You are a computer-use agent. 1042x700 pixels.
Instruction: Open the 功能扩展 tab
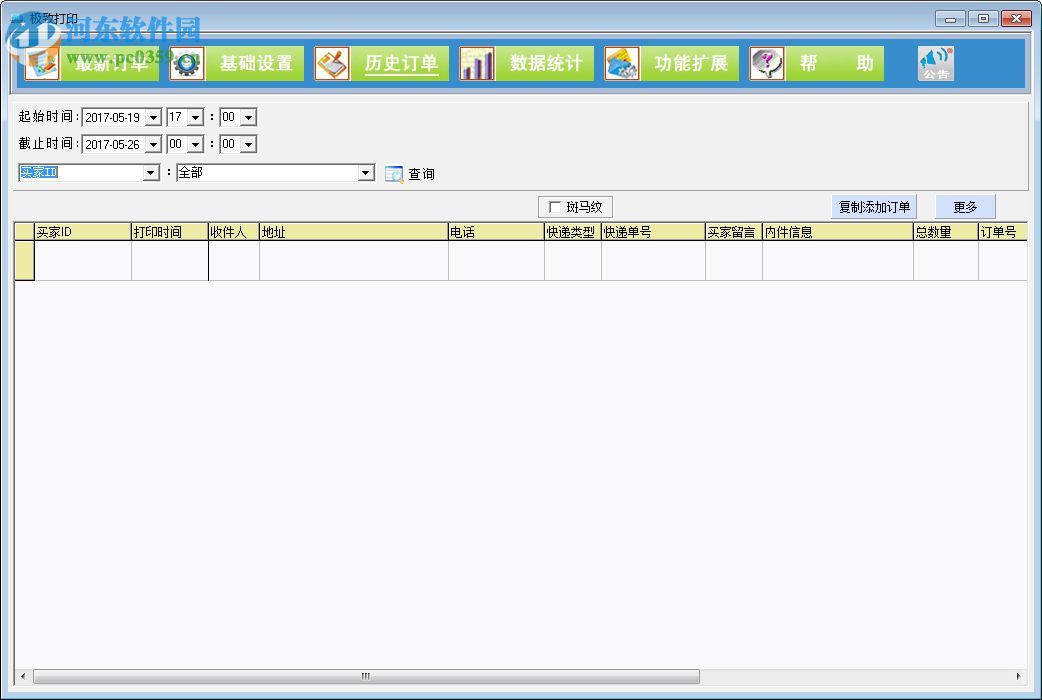690,64
